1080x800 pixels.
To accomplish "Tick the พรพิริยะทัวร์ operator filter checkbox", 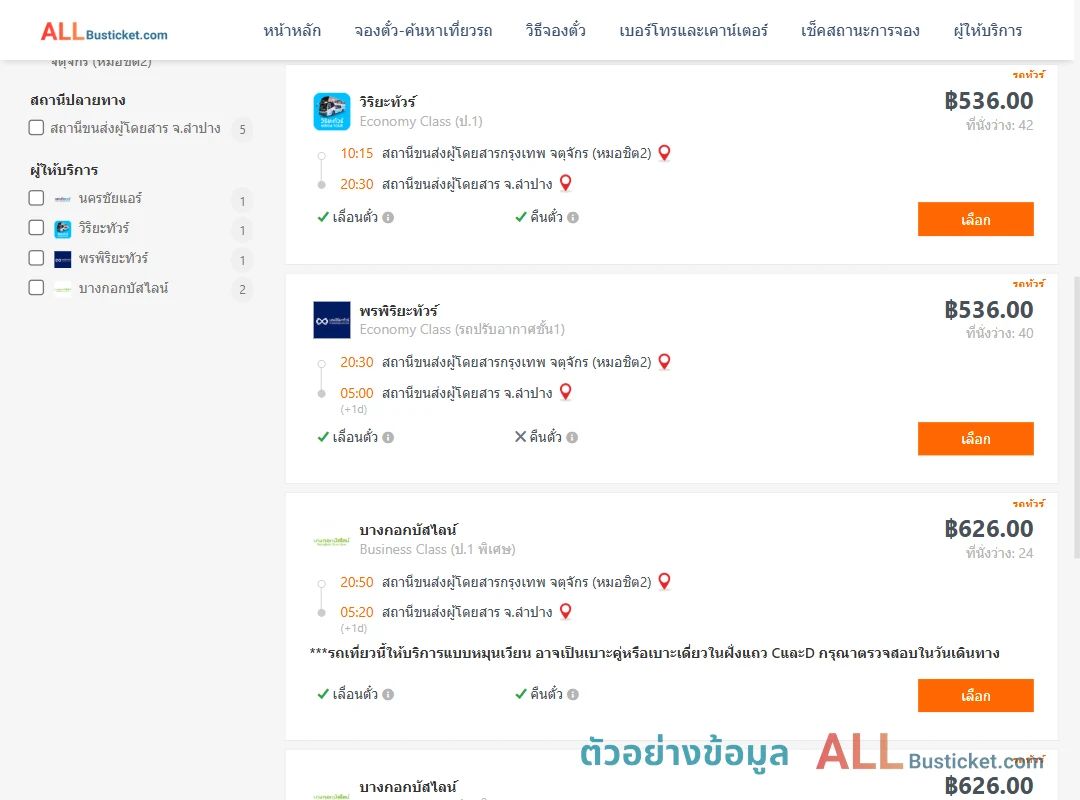I will (x=37, y=258).
